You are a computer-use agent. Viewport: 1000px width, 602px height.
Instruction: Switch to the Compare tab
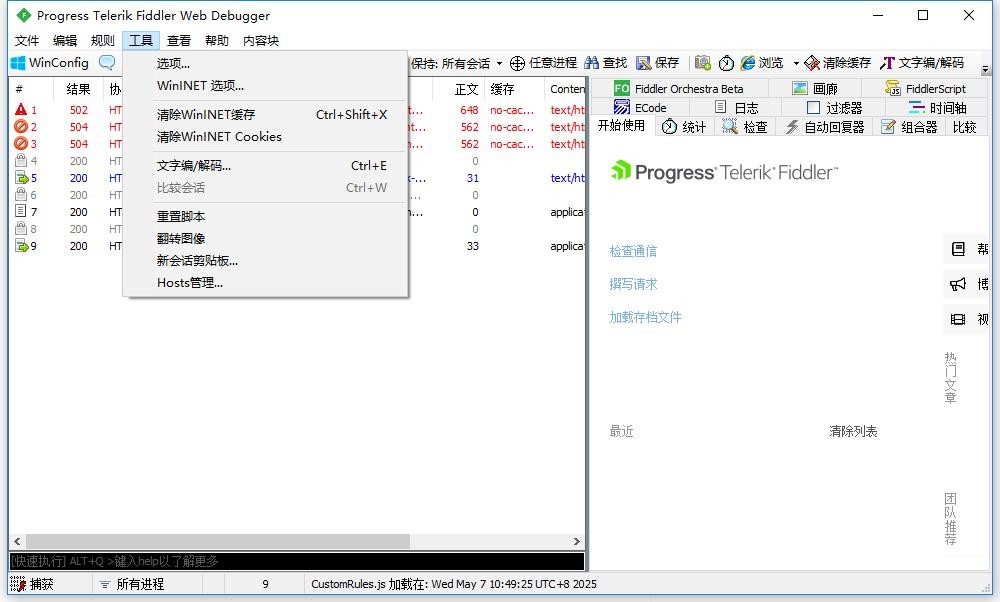coord(964,126)
